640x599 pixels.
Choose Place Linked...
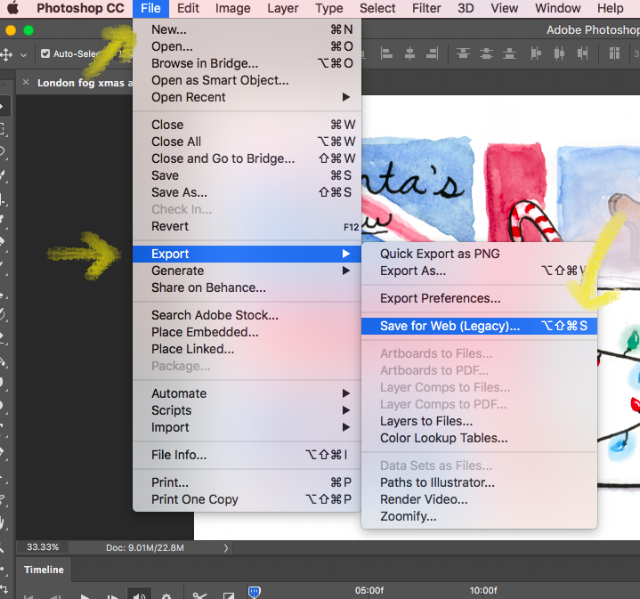[247, 349]
